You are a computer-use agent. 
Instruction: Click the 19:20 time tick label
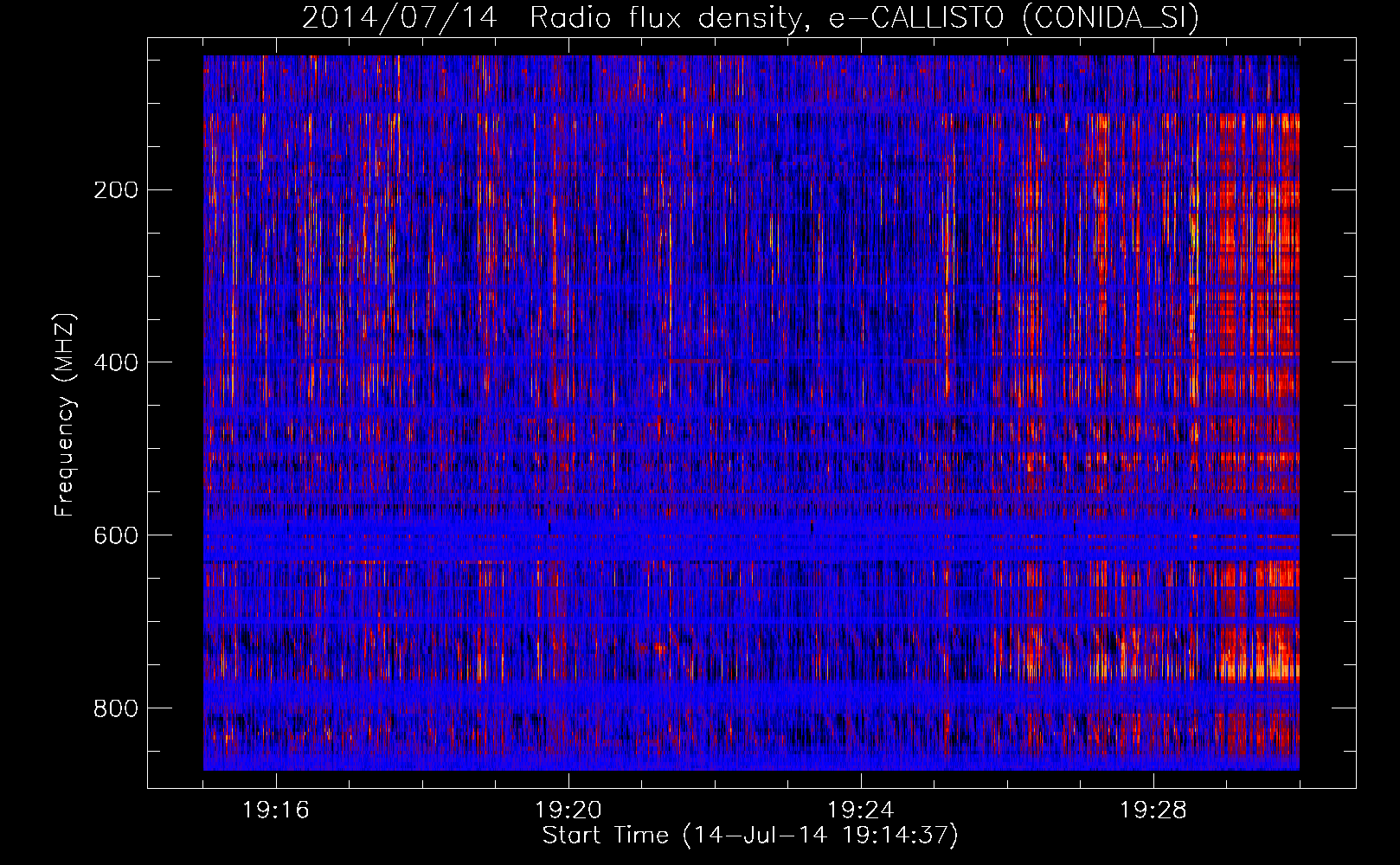(568, 811)
